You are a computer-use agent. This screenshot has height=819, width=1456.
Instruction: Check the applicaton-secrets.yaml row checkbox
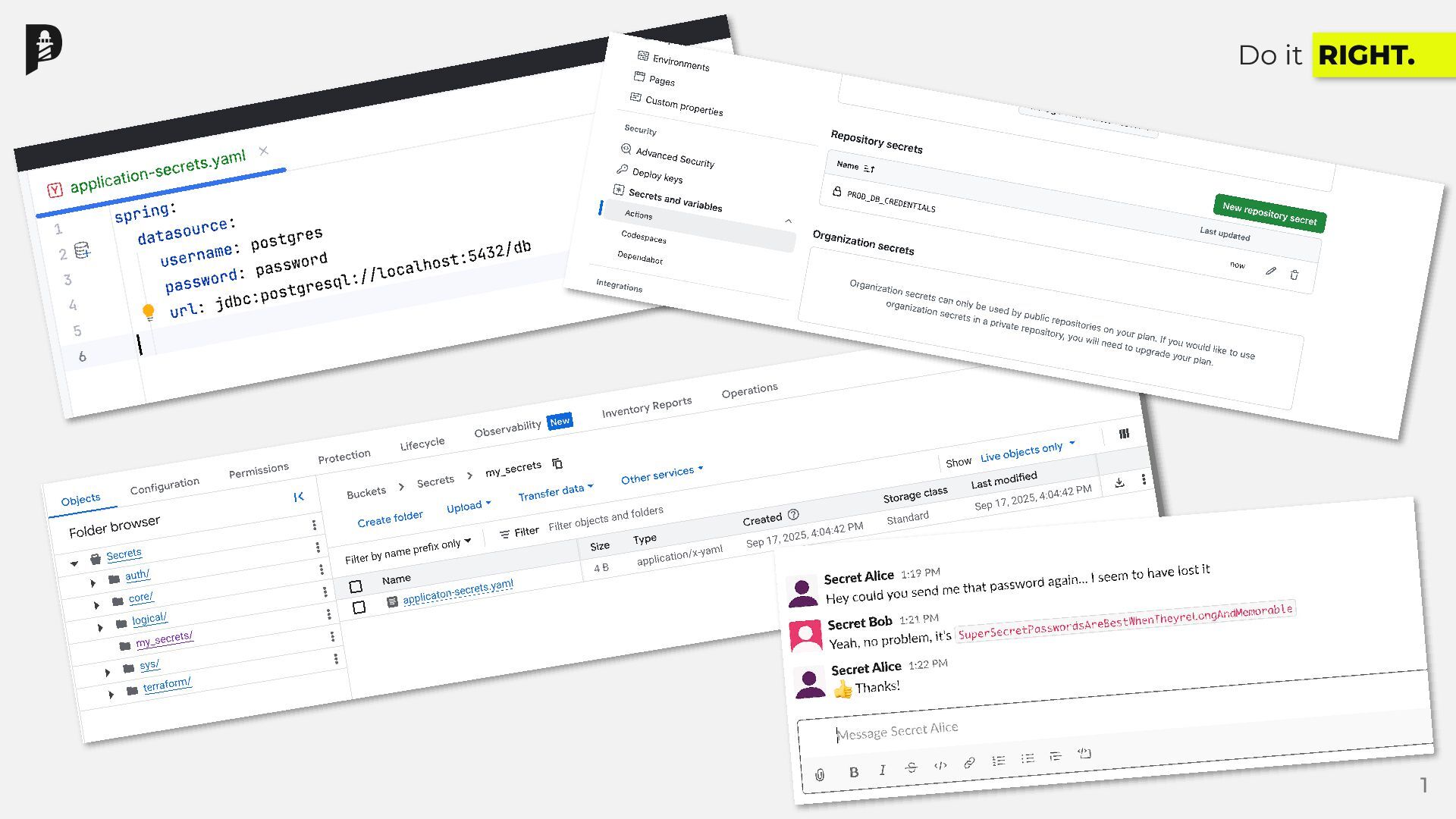[x=359, y=607]
